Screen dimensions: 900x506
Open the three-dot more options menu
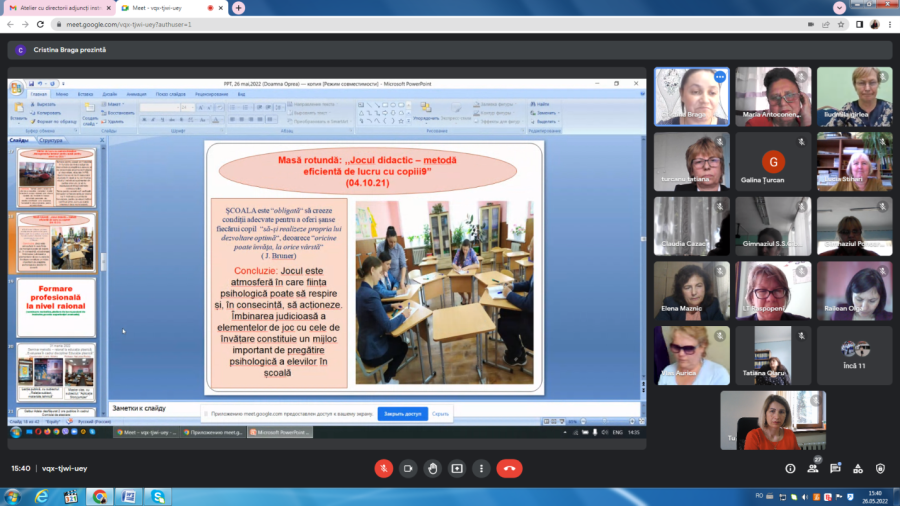(x=481, y=468)
